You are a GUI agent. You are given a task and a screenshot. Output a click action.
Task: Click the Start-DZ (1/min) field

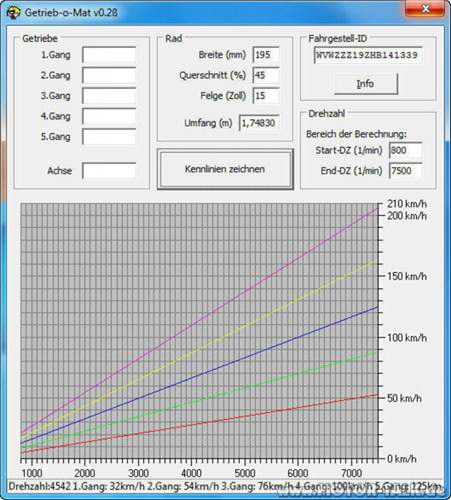coord(406,150)
